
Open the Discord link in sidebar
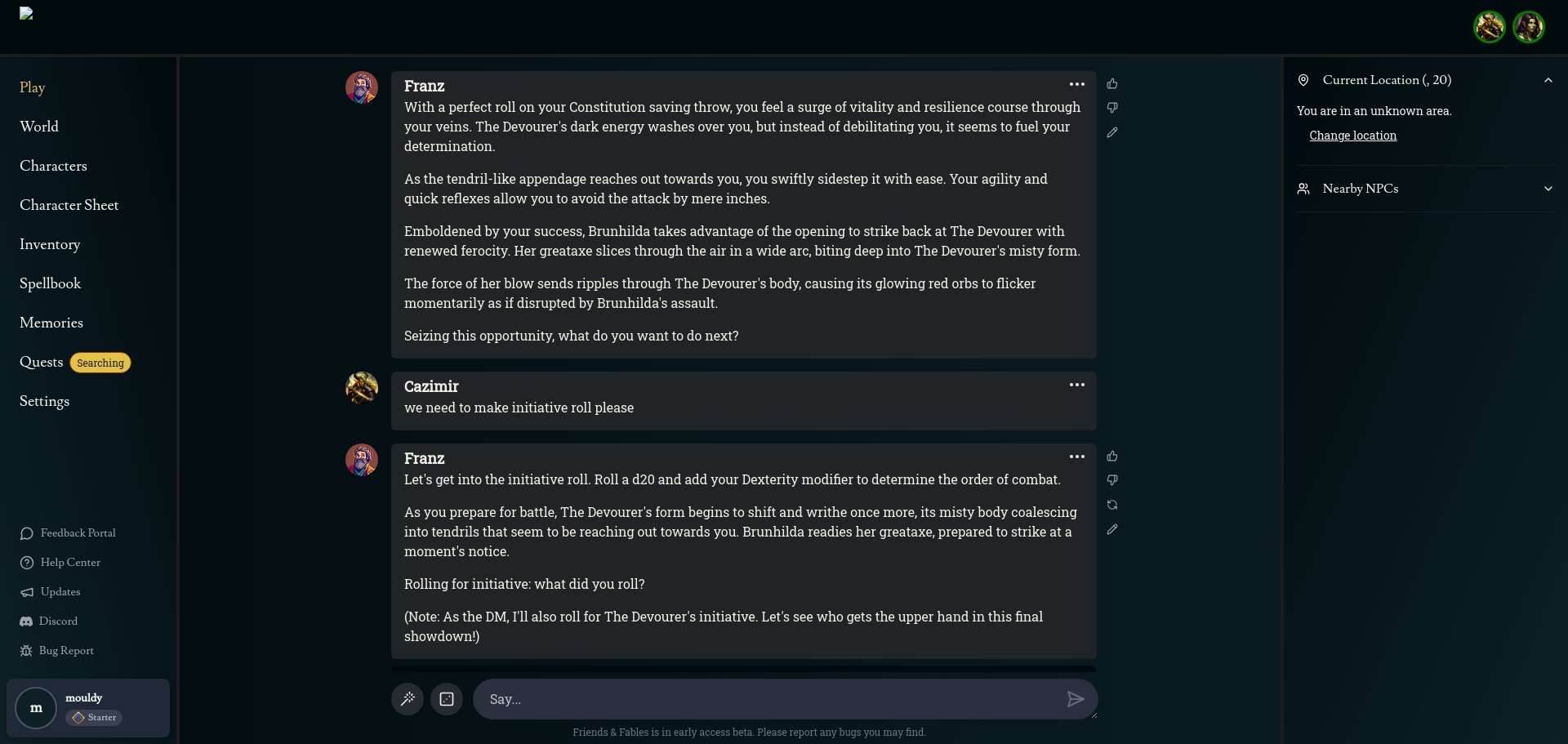pyautogui.click(x=58, y=621)
